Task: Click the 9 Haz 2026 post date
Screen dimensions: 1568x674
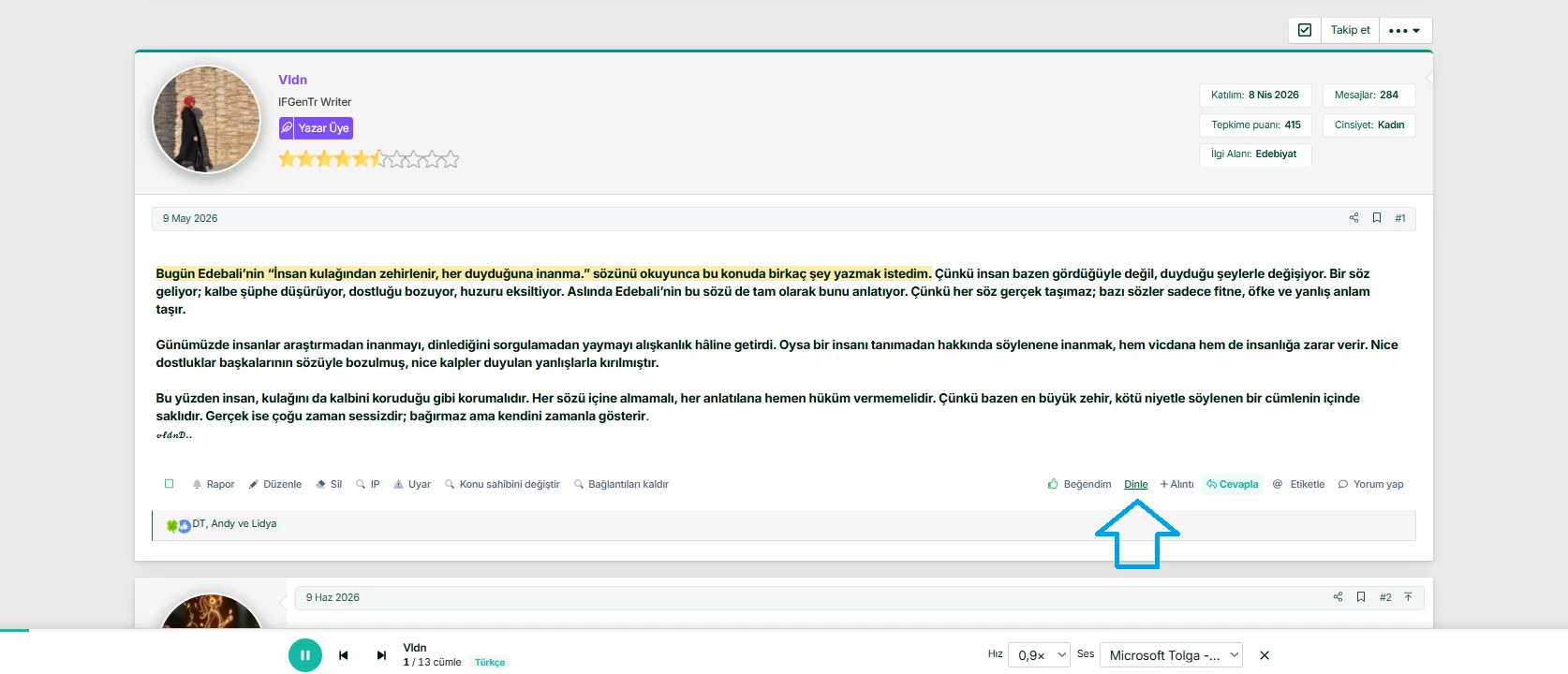Action: [x=333, y=597]
